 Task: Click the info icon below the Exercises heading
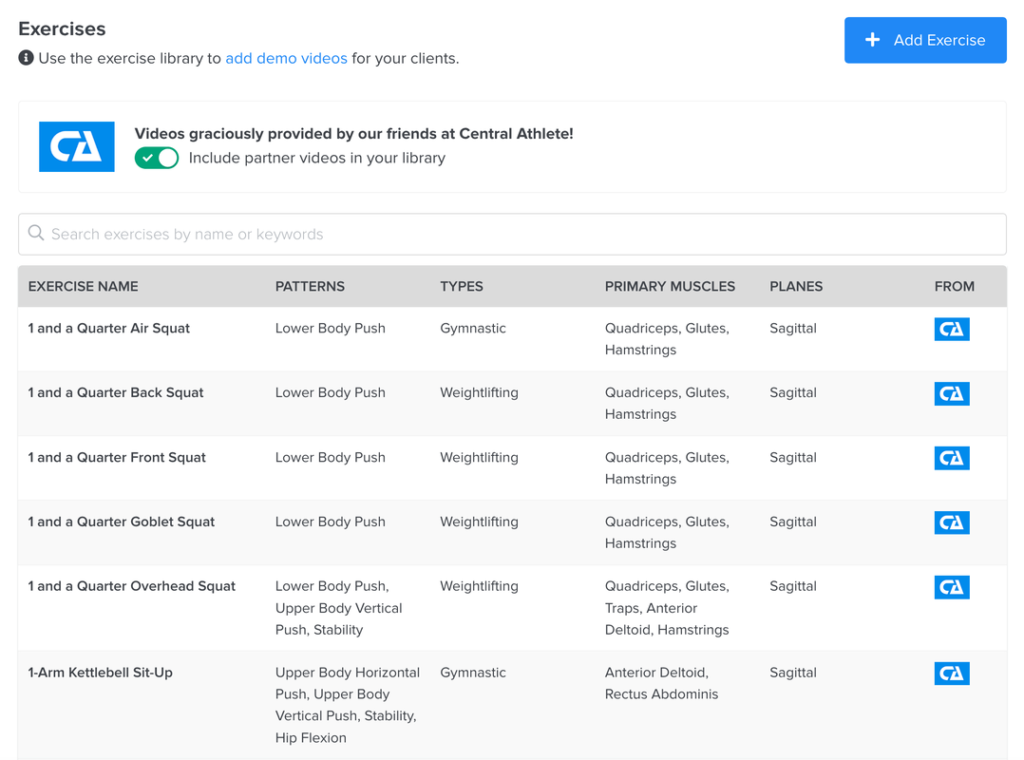click(26, 58)
